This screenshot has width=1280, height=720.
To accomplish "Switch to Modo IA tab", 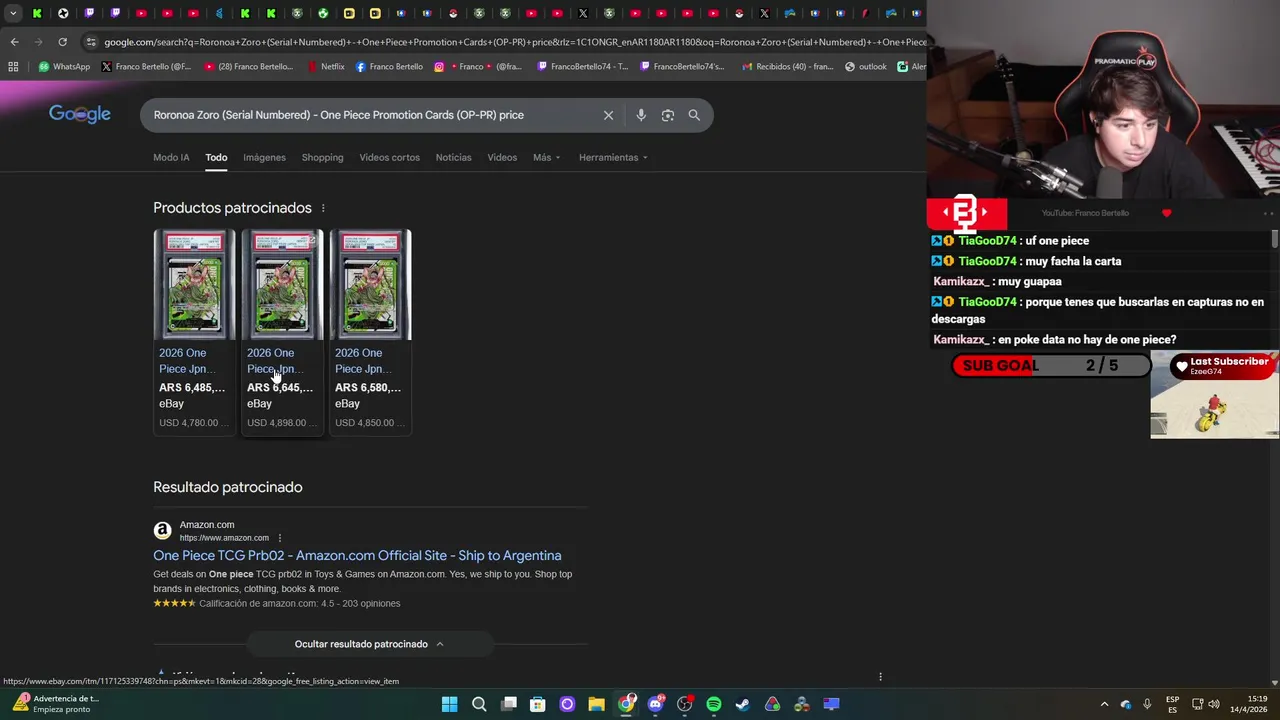I will pyautogui.click(x=171, y=157).
